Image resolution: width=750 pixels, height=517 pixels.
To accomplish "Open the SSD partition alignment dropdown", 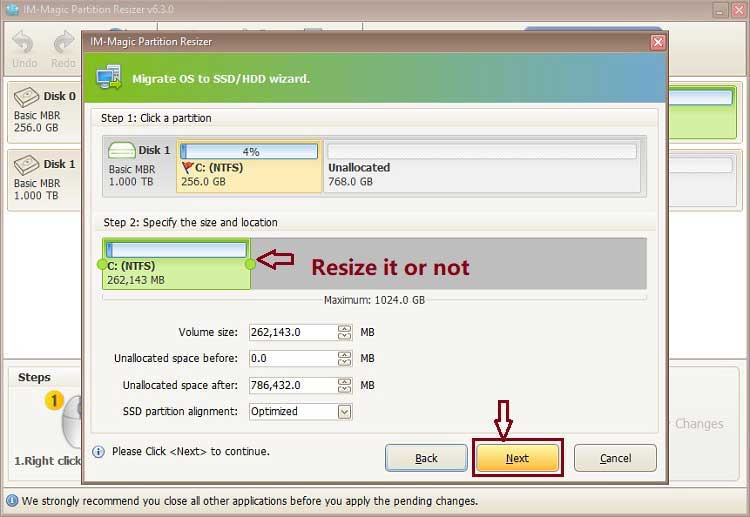I will 345,411.
